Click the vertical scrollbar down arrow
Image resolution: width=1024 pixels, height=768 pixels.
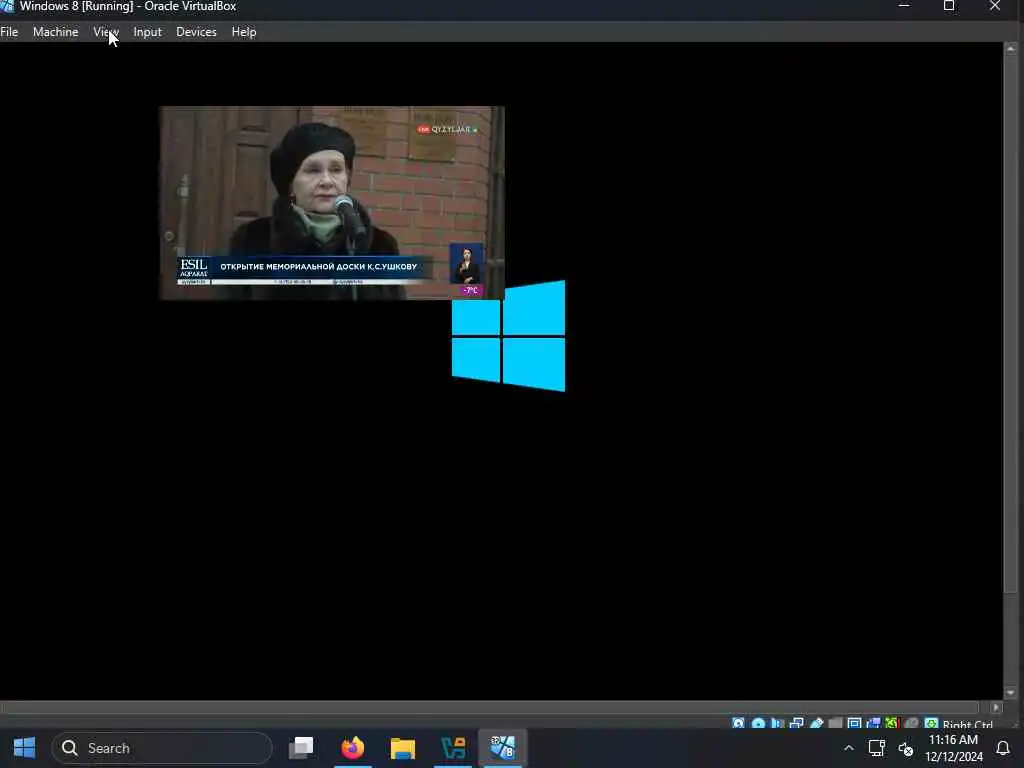tap(1010, 692)
